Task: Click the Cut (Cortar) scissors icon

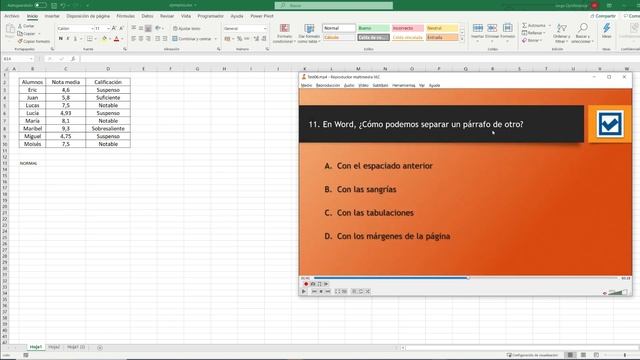Action: coord(20,26)
